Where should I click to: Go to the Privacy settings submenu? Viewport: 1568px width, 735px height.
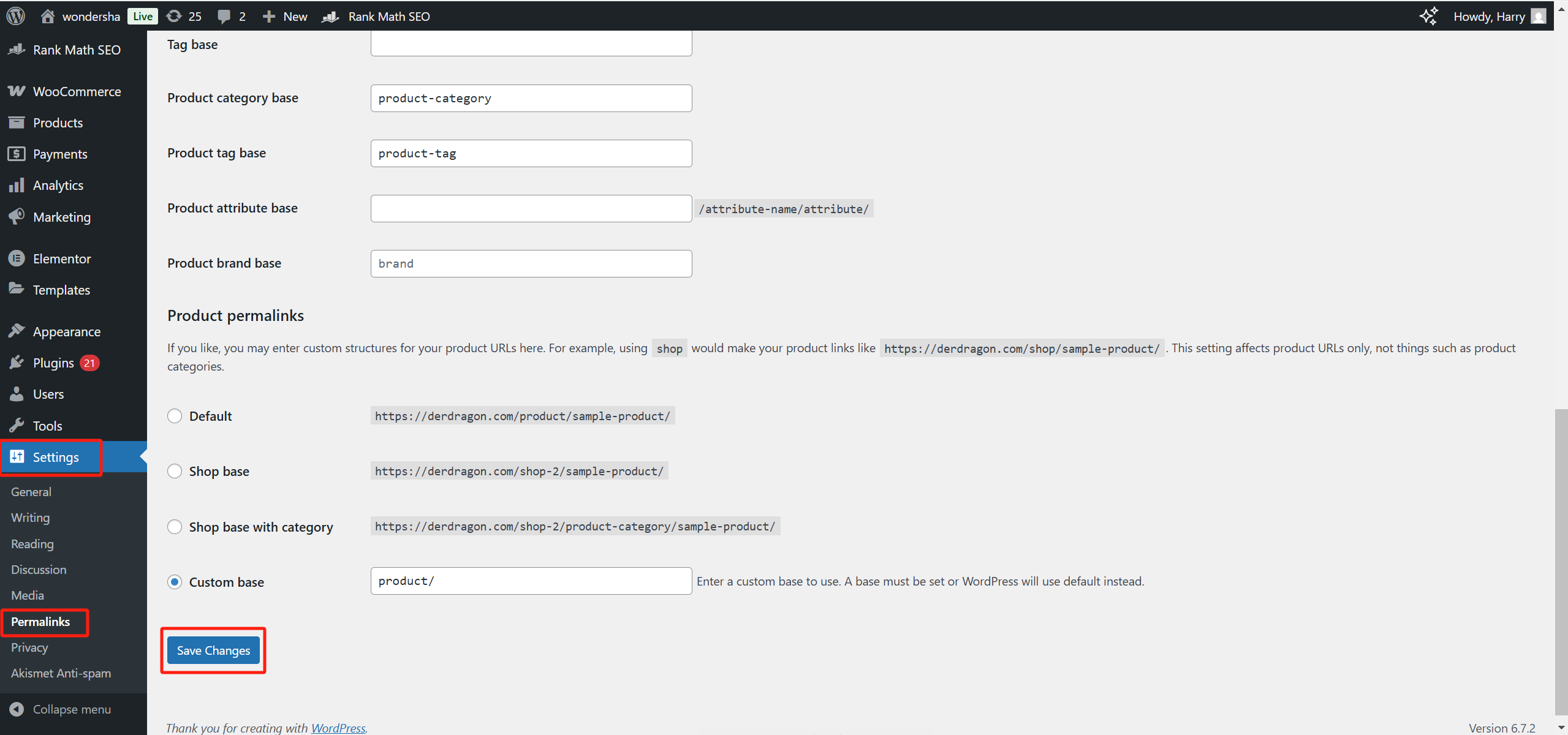[29, 647]
